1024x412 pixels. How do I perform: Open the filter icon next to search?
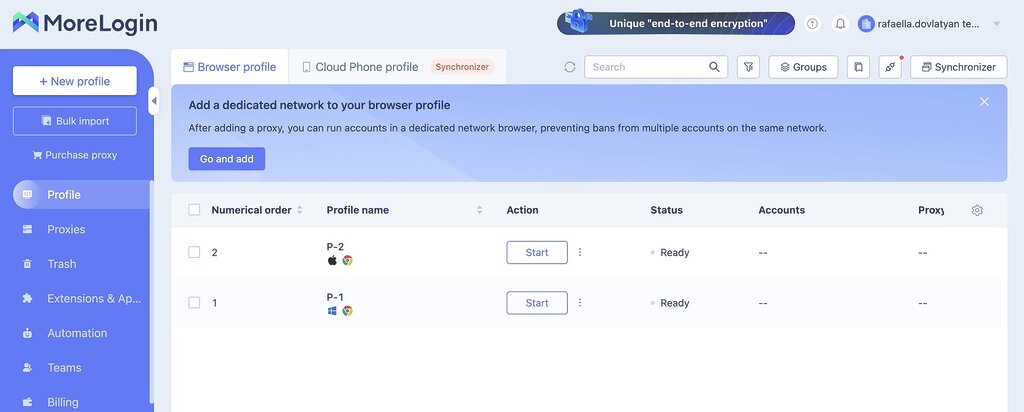[x=748, y=67]
